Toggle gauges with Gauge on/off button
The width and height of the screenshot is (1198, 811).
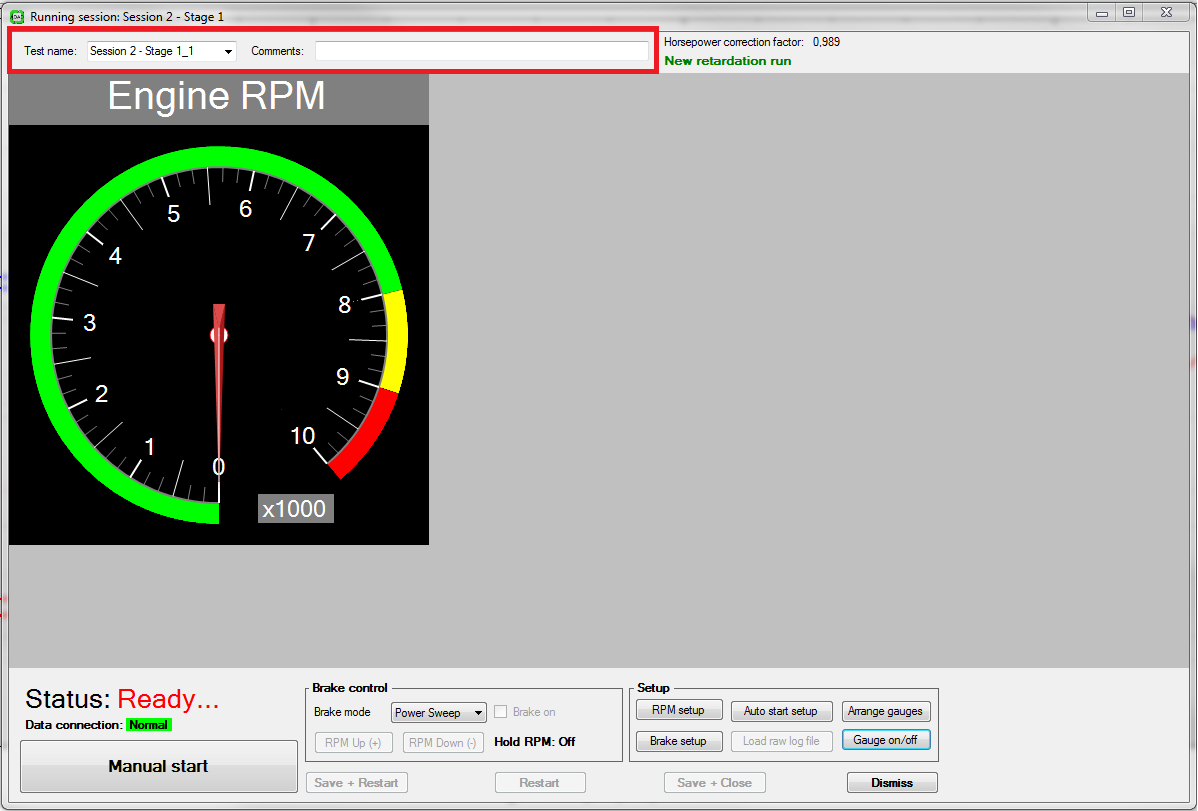885,740
